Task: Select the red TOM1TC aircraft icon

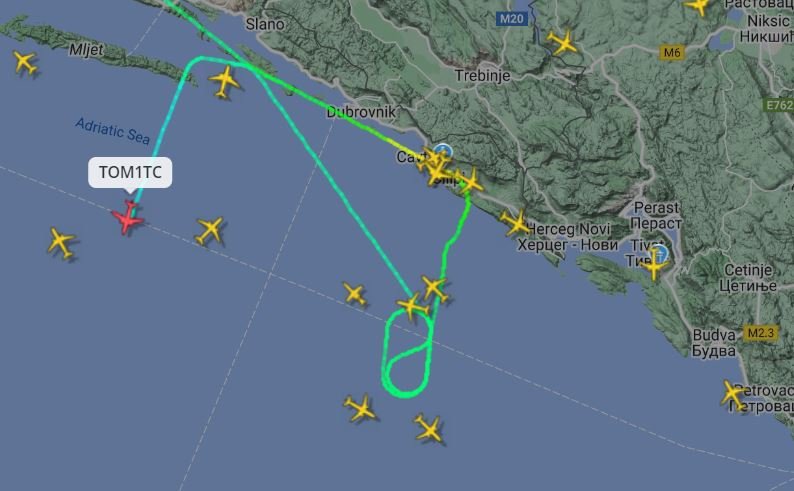Action: click(x=128, y=218)
